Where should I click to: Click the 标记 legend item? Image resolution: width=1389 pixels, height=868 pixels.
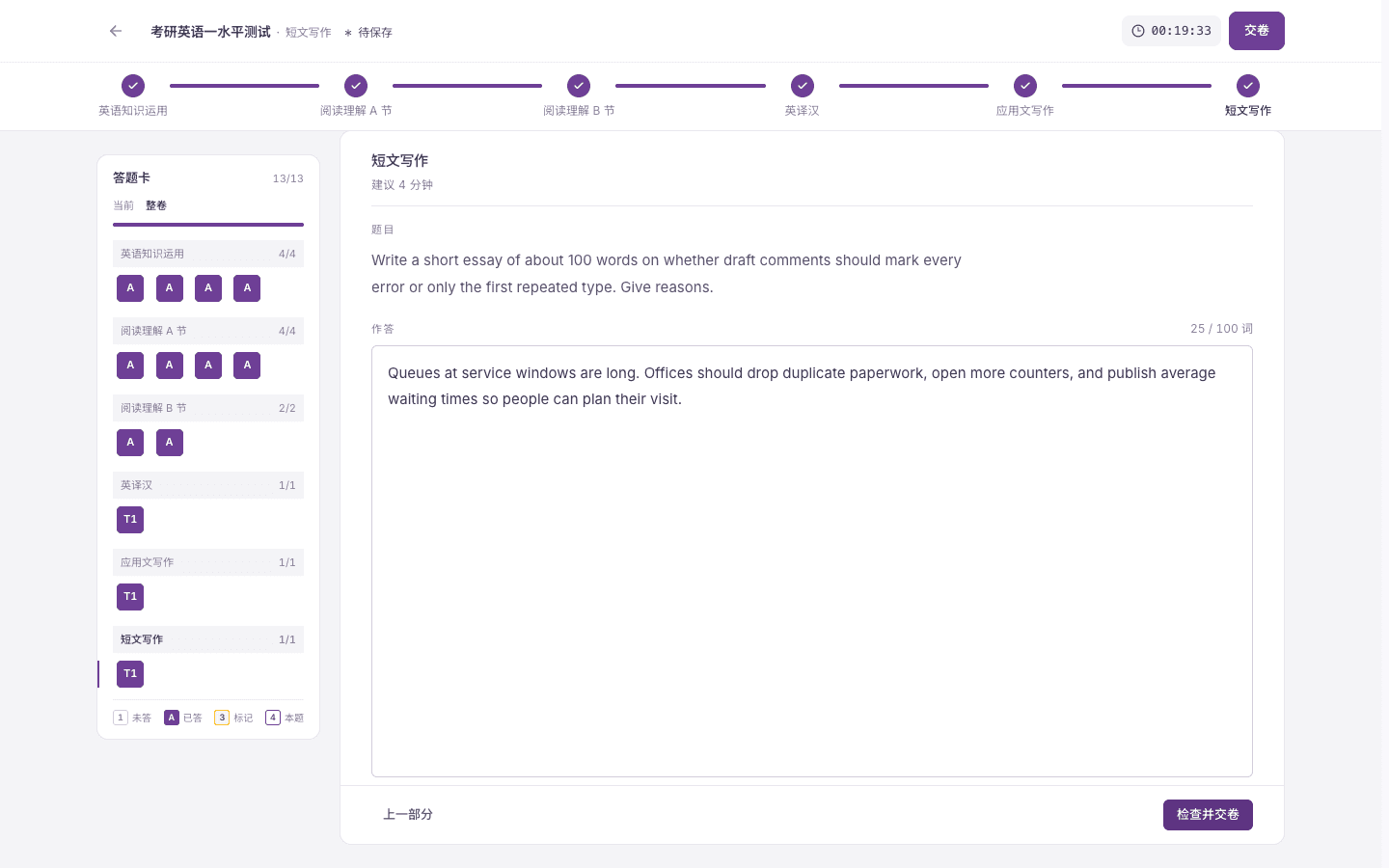tap(233, 718)
